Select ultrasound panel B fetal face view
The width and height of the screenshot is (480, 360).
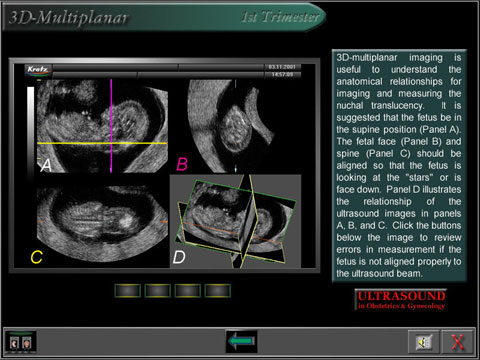[235, 126]
